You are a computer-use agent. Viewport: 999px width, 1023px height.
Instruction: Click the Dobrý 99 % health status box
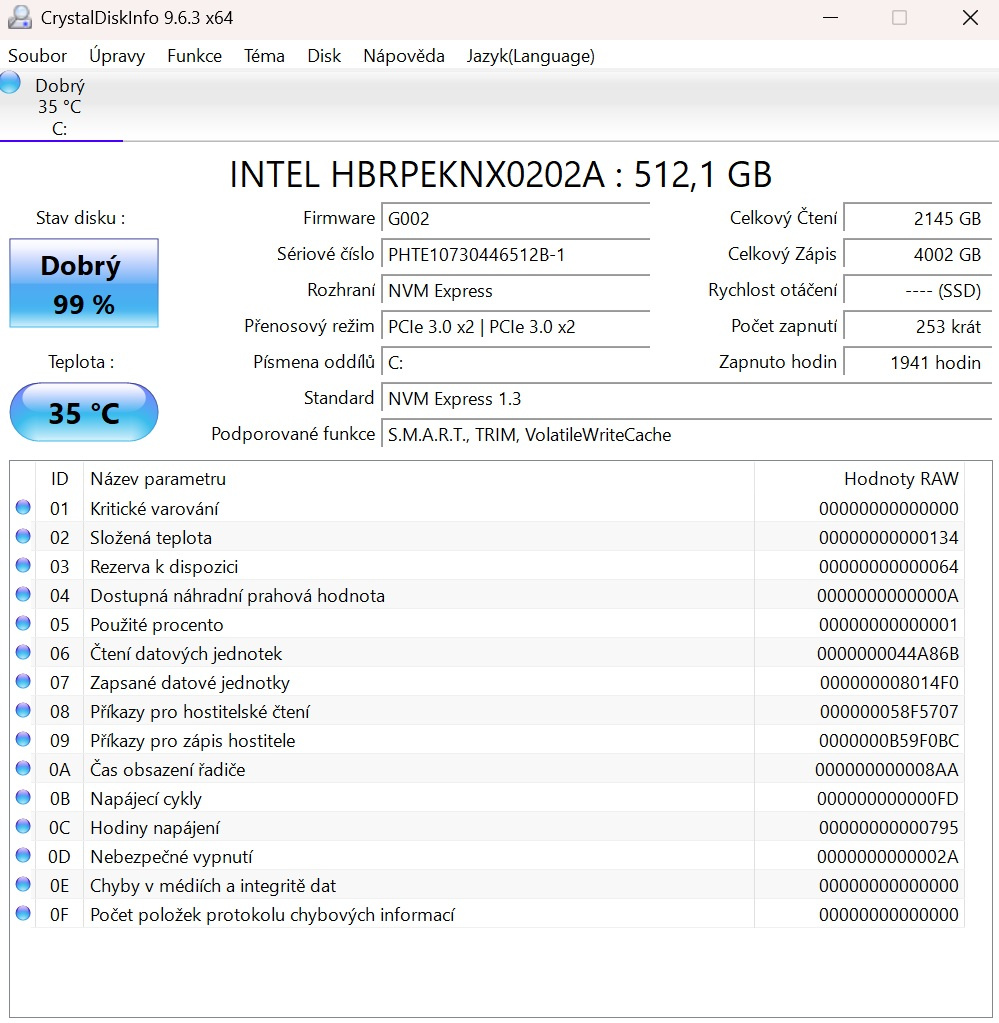pyautogui.click(x=83, y=282)
